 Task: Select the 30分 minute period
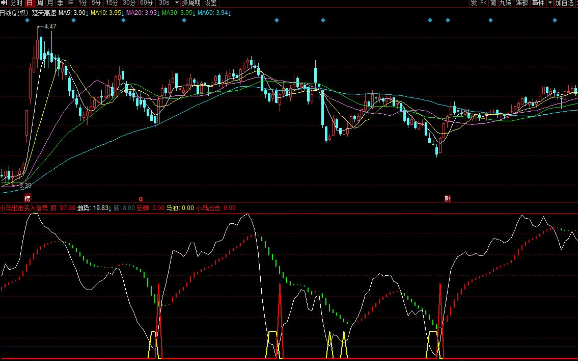pos(129,3)
